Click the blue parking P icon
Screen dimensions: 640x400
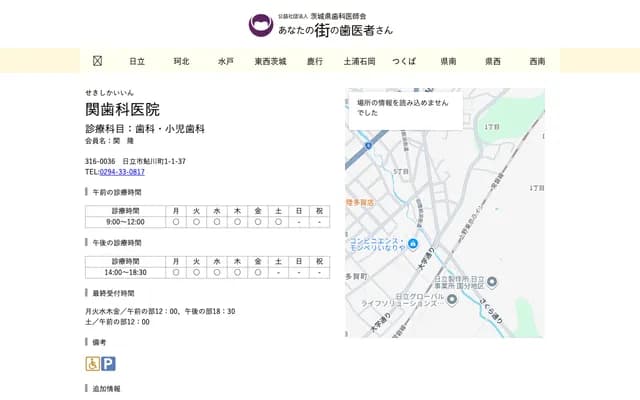pos(108,364)
